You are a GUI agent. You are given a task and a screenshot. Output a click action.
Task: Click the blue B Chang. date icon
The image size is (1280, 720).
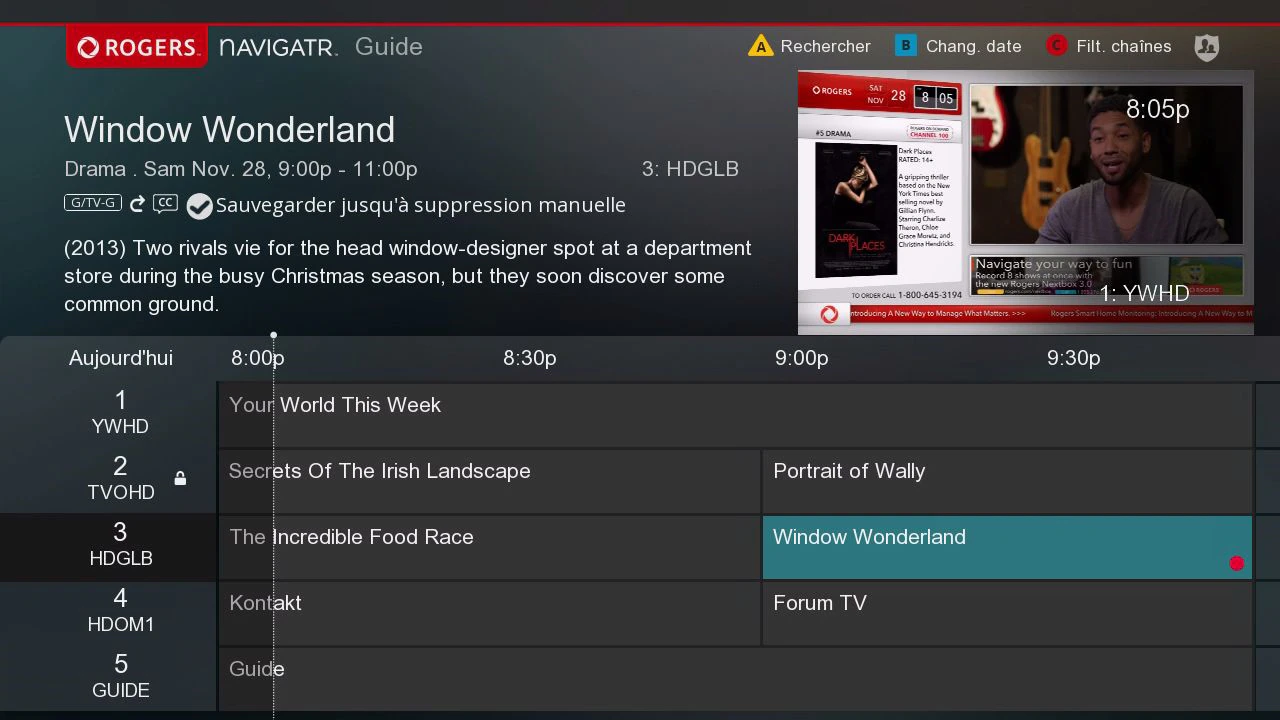[x=906, y=46]
